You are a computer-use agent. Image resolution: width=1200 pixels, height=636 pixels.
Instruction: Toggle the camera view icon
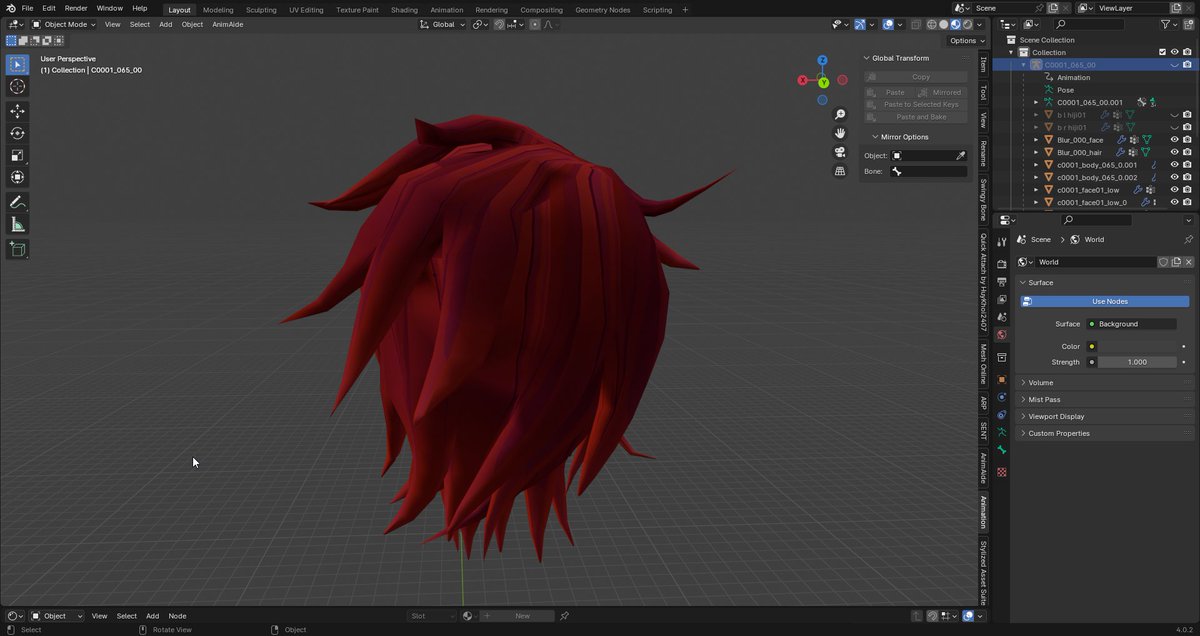point(841,152)
